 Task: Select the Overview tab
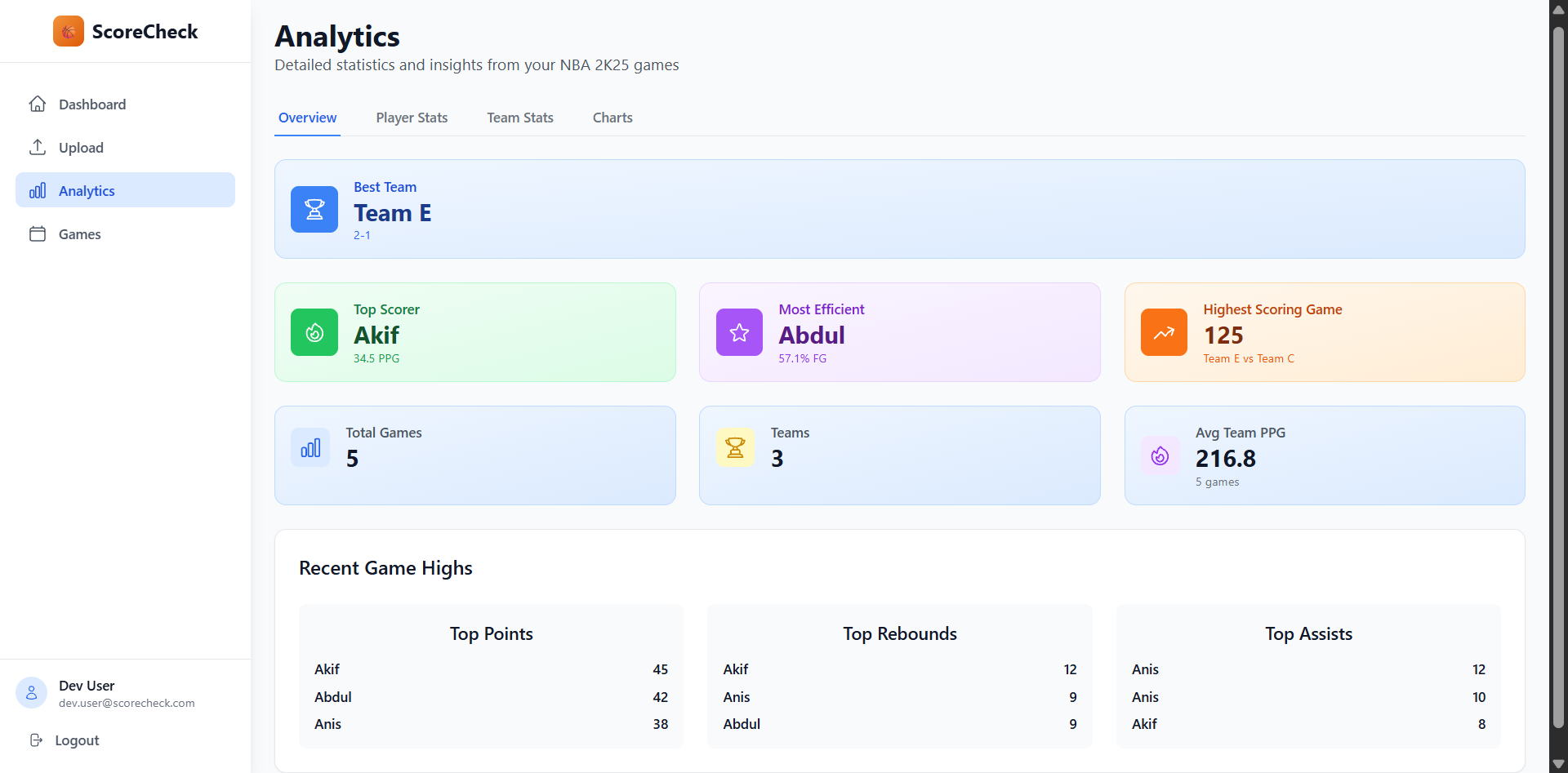[307, 118]
